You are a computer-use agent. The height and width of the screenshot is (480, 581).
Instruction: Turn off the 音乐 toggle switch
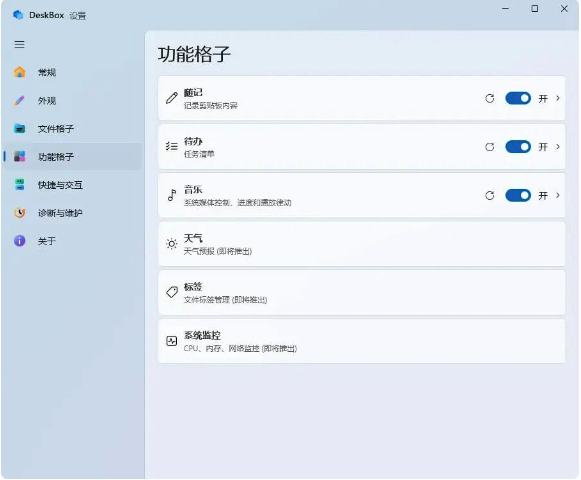click(x=518, y=195)
